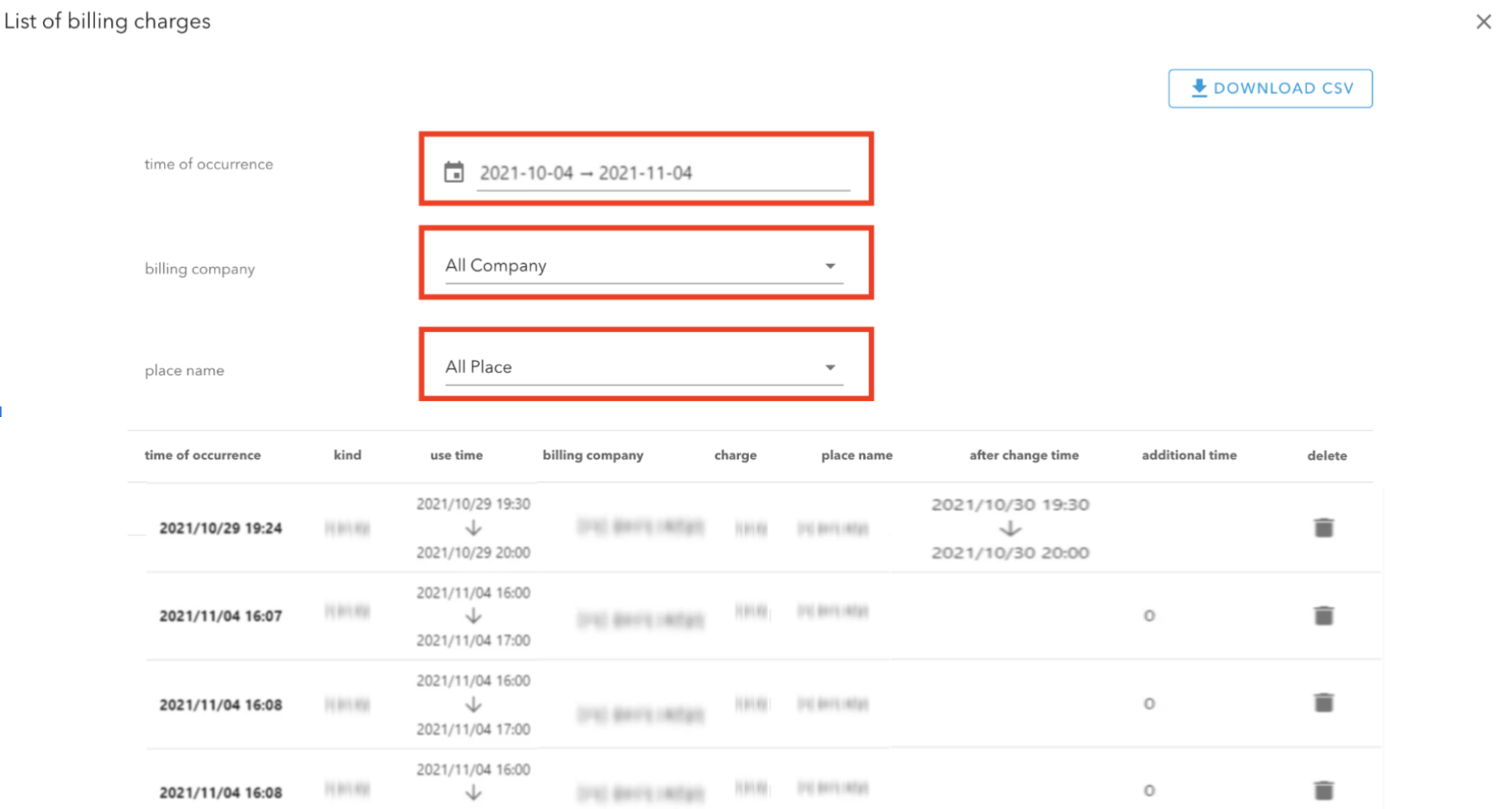The height and width of the screenshot is (809, 1512).
Task: Select additional time 0 in 16:07 row
Action: click(x=1149, y=616)
